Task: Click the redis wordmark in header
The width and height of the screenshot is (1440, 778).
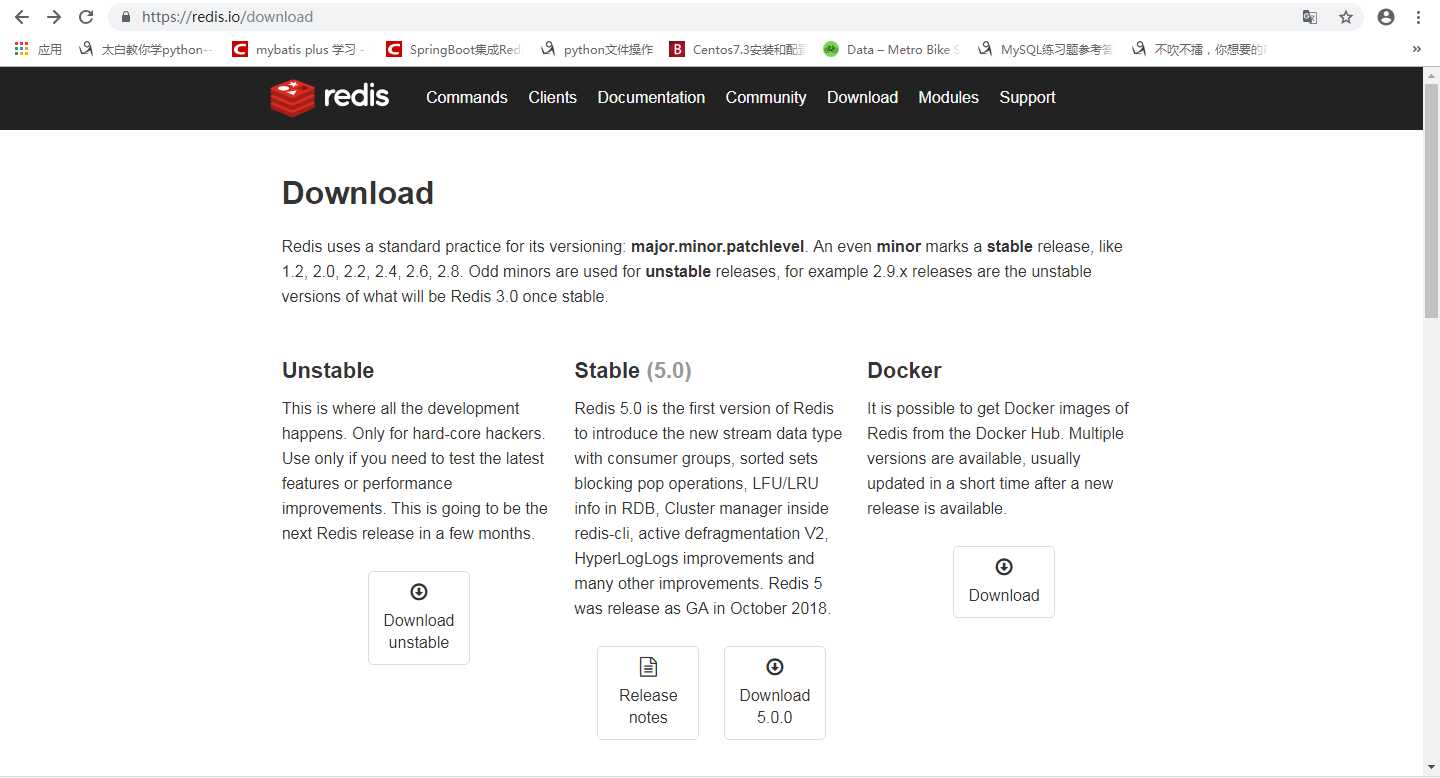Action: [x=356, y=97]
